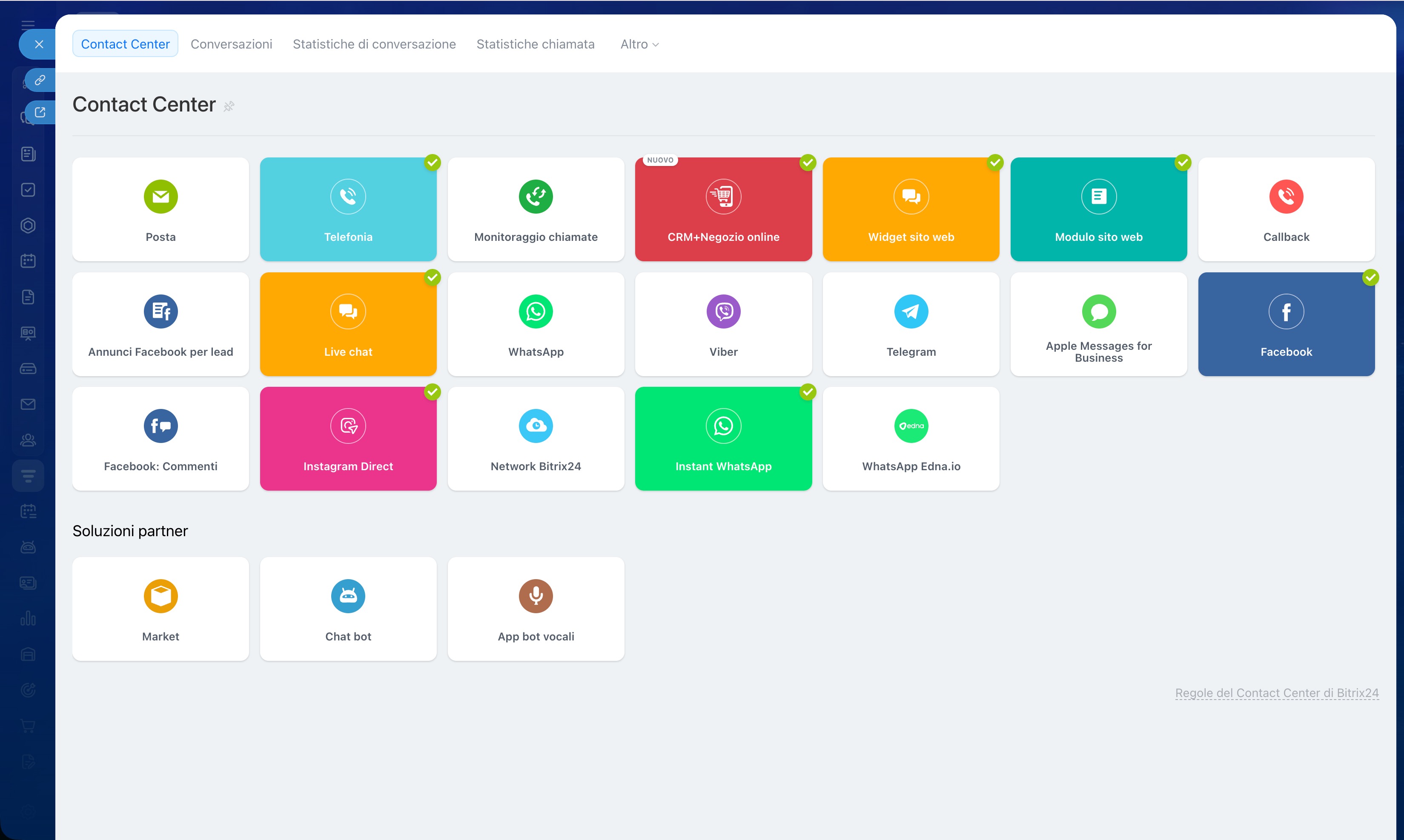Viewport: 1404px width, 840px height.
Task: Click the checkmark badge on Instagram Direct
Action: pos(433,391)
